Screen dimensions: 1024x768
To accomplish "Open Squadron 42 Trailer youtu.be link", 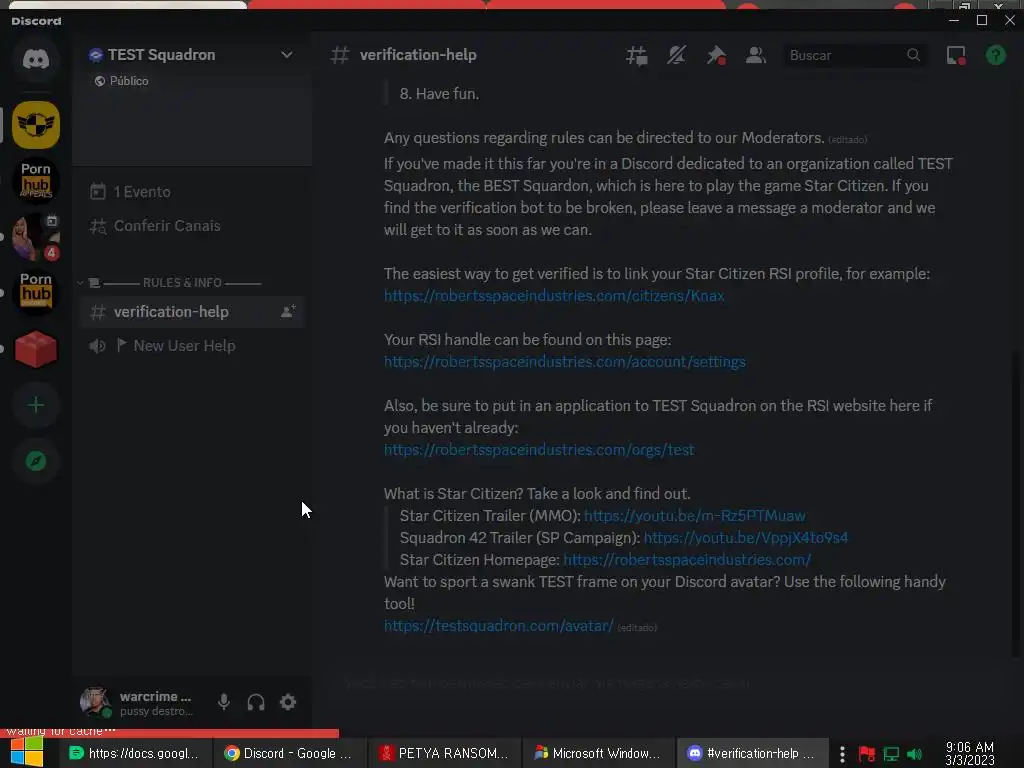I will [746, 538].
